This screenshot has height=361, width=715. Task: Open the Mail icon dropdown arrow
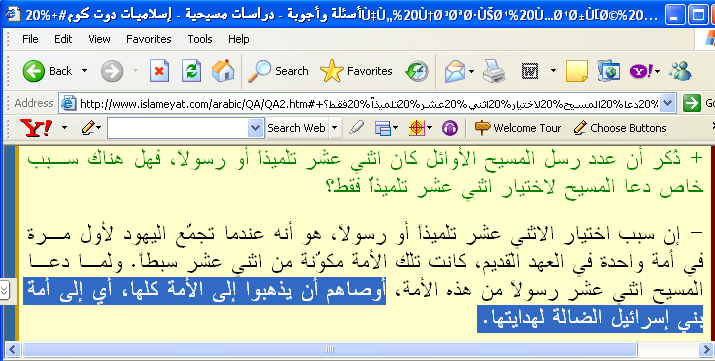coord(471,71)
